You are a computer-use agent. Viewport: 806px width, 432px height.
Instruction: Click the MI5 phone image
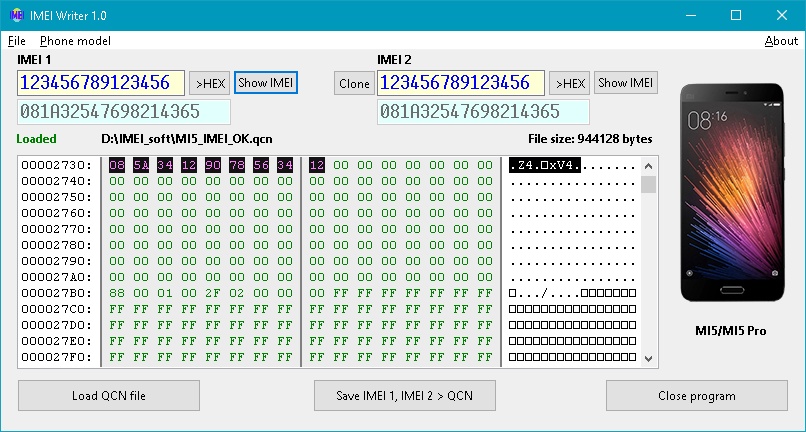coord(731,194)
